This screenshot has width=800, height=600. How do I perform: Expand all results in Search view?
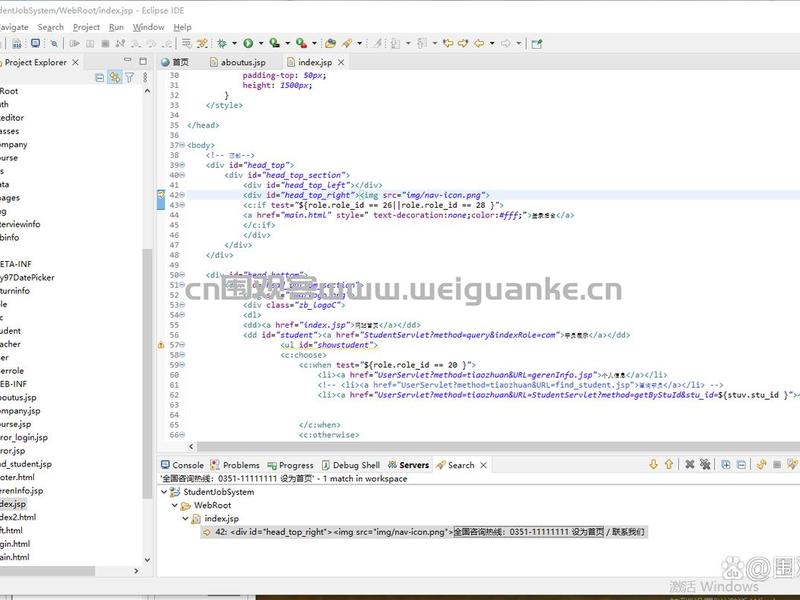point(726,464)
